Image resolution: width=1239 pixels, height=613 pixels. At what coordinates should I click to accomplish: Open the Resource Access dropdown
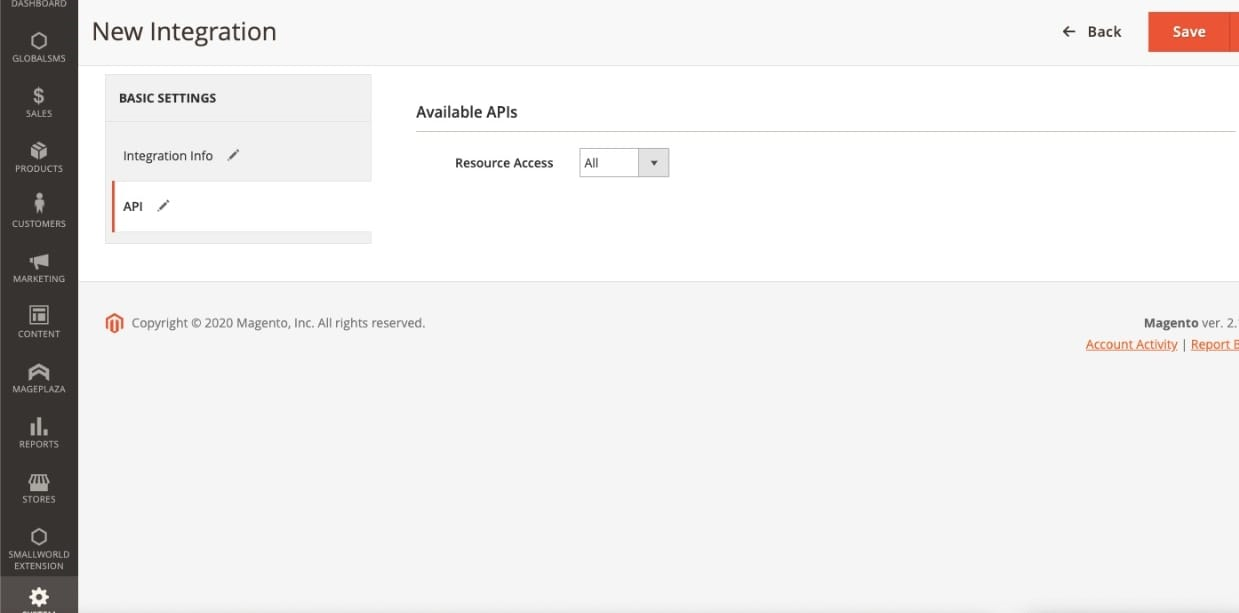(624, 163)
